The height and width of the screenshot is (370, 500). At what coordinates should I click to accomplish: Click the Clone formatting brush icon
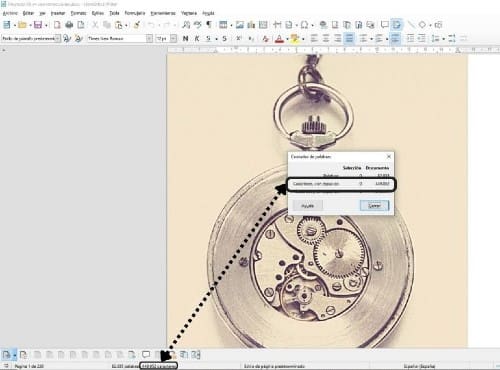[x=137, y=25]
